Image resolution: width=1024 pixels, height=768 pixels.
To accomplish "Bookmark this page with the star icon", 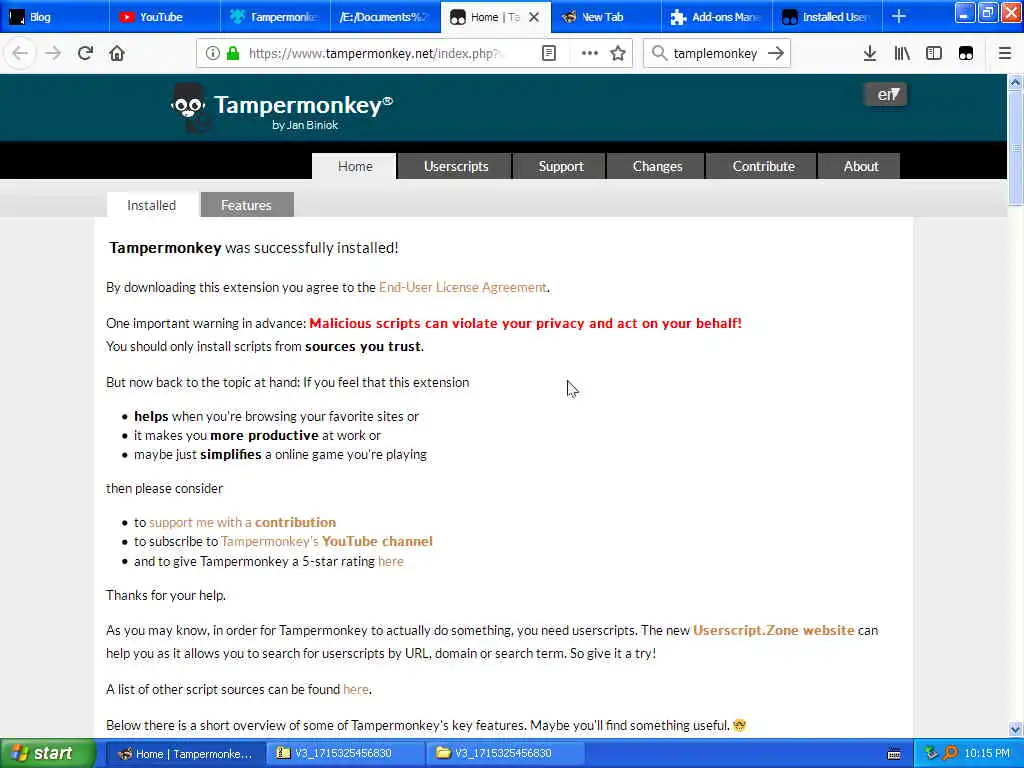I will tap(618, 53).
